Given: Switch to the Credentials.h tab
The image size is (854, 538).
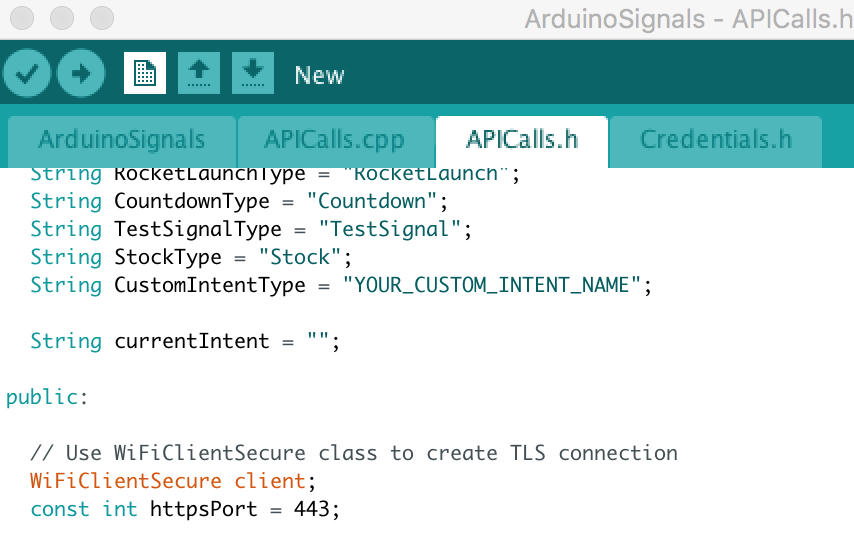Looking at the screenshot, I should [x=716, y=140].
